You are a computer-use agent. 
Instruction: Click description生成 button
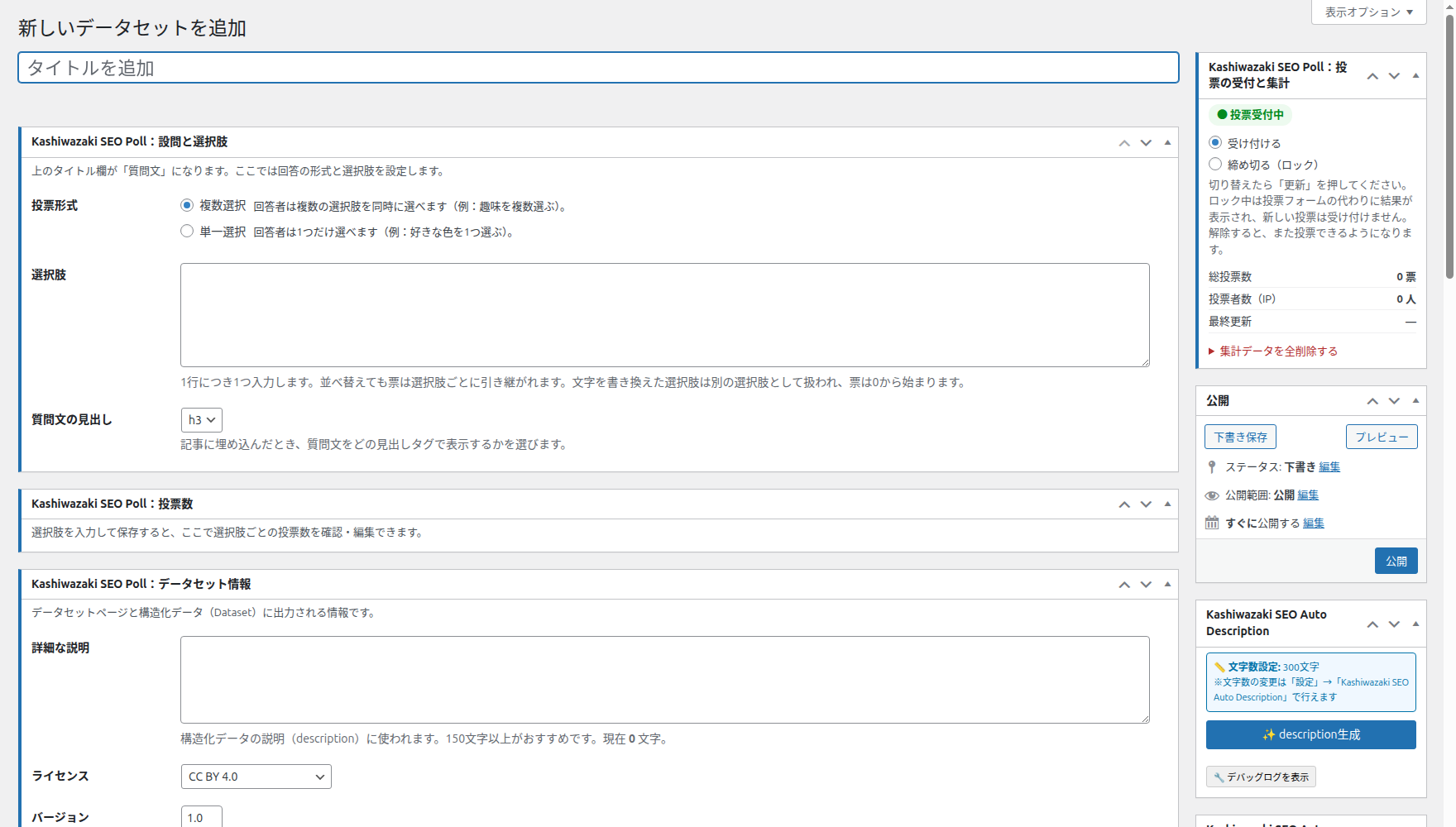[1311, 734]
